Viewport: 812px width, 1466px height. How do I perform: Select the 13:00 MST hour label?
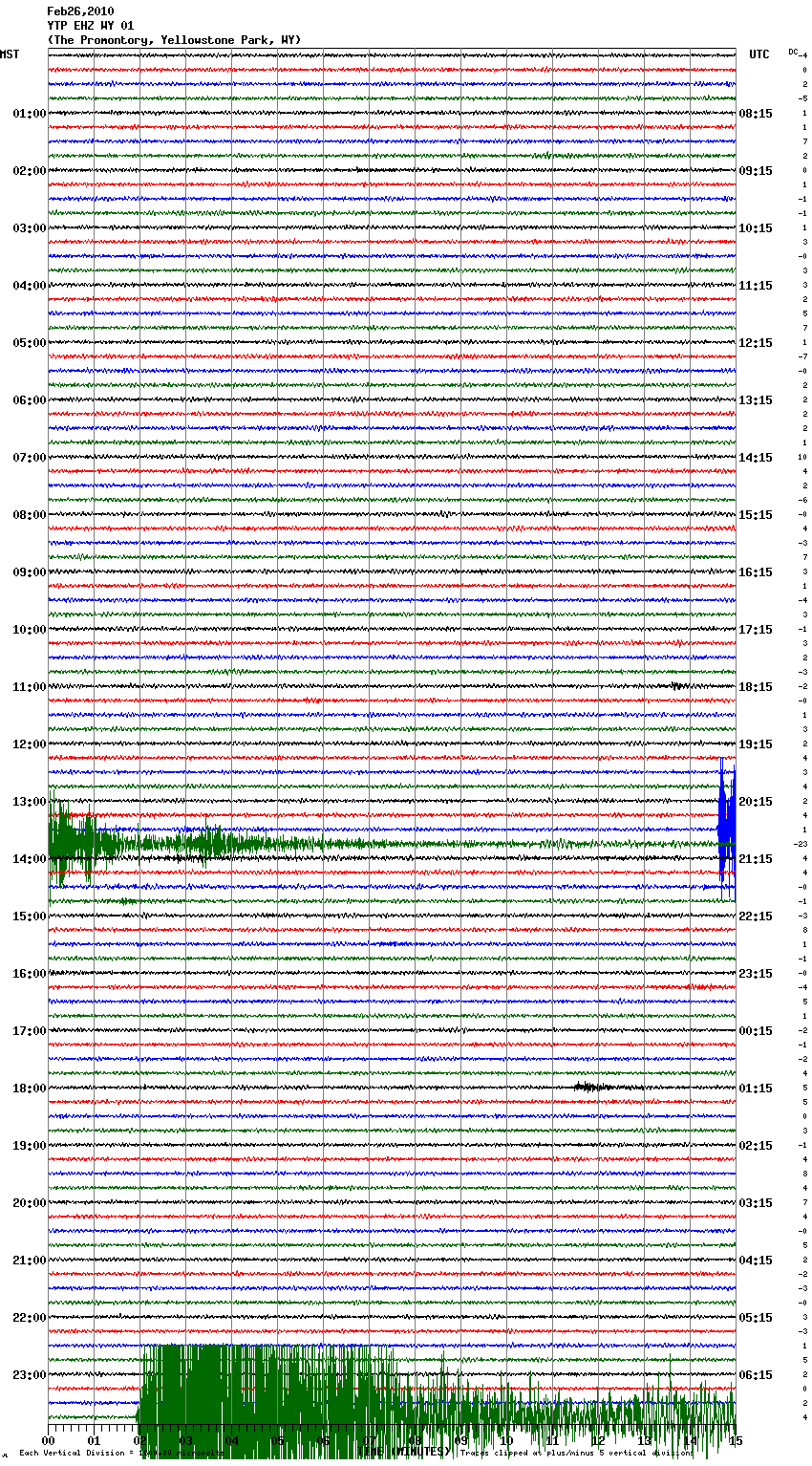click(30, 802)
